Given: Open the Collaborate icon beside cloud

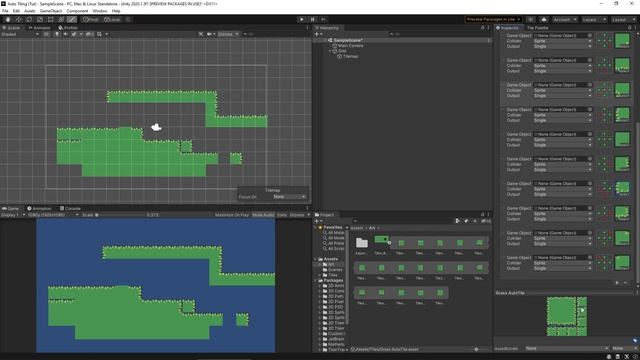Looking at the screenshot, I should point(531,19).
